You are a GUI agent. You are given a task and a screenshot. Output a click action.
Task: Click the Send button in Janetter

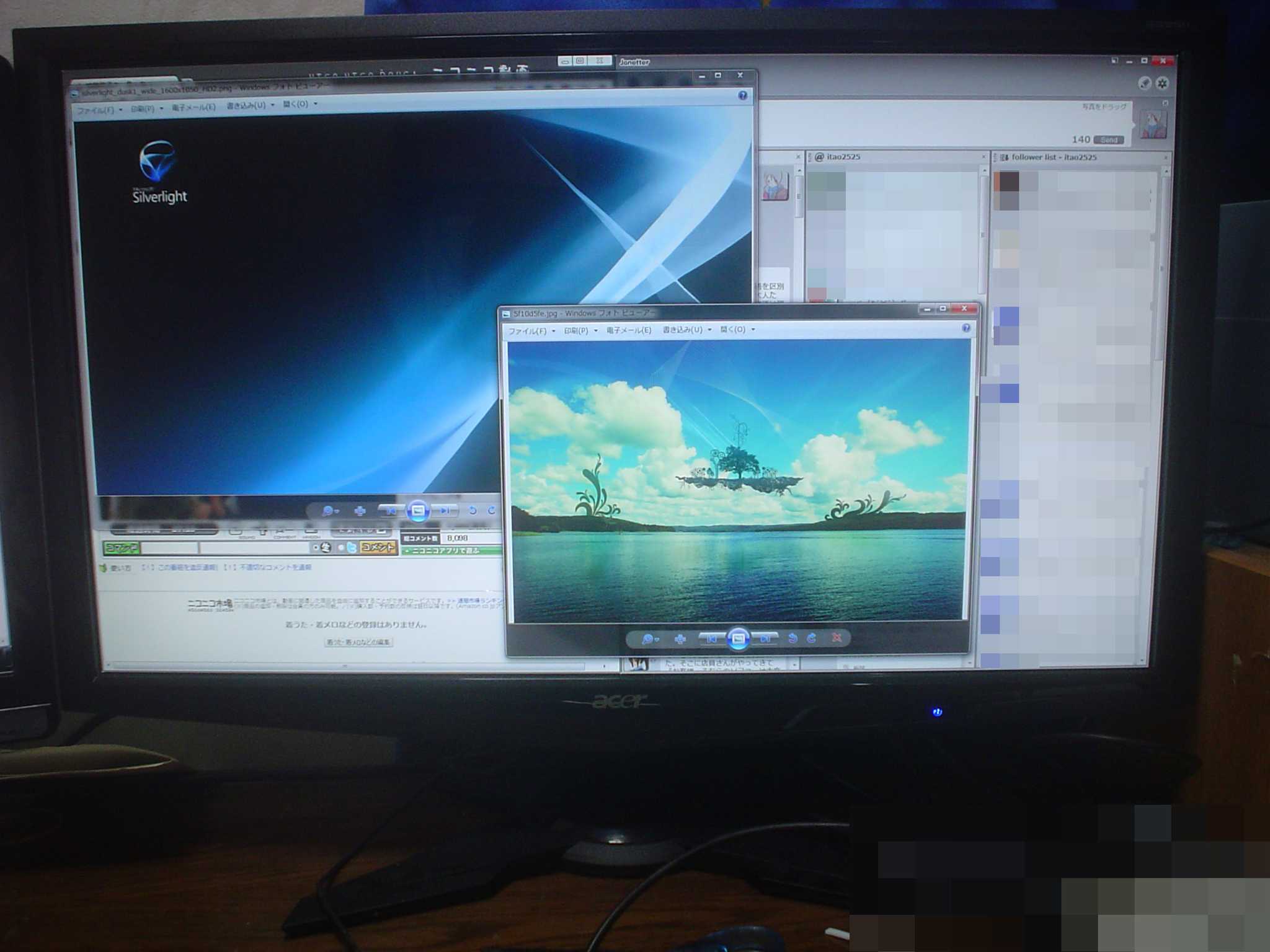pos(1108,140)
